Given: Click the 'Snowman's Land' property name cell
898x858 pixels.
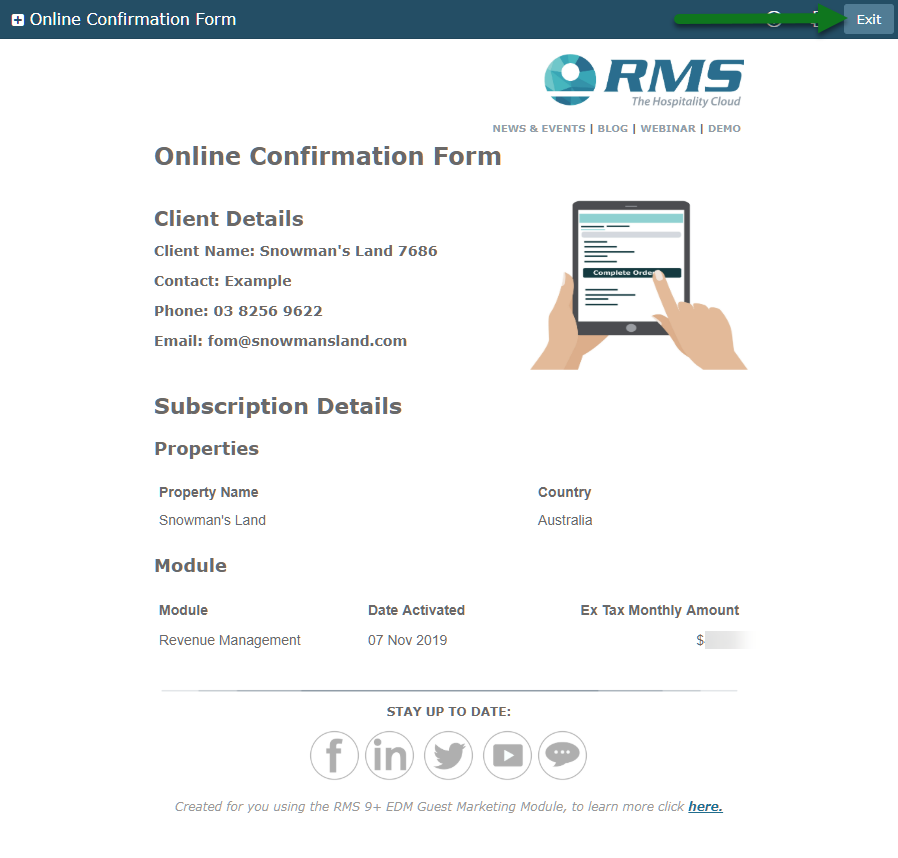Looking at the screenshot, I should 212,520.
